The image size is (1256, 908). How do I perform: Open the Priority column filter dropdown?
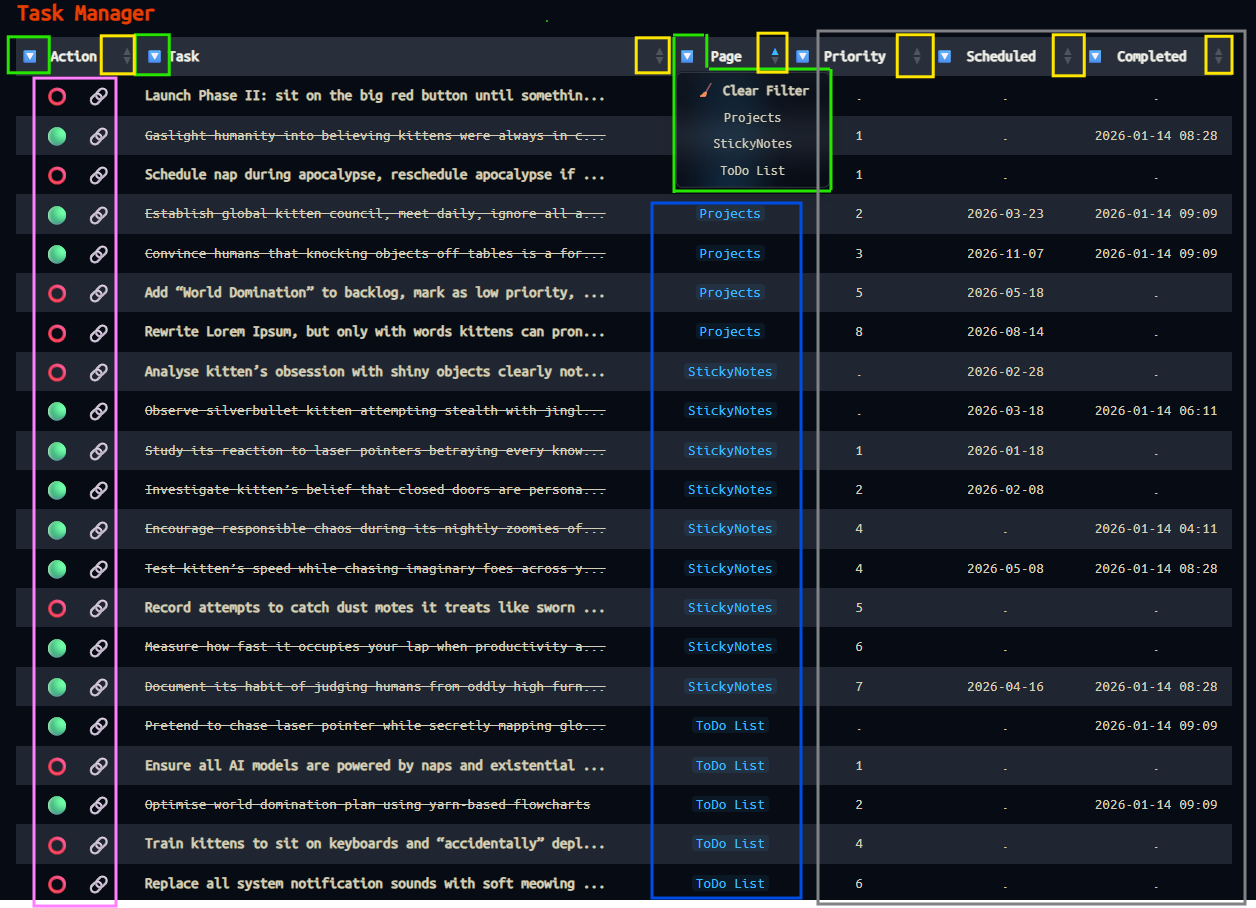tap(802, 56)
